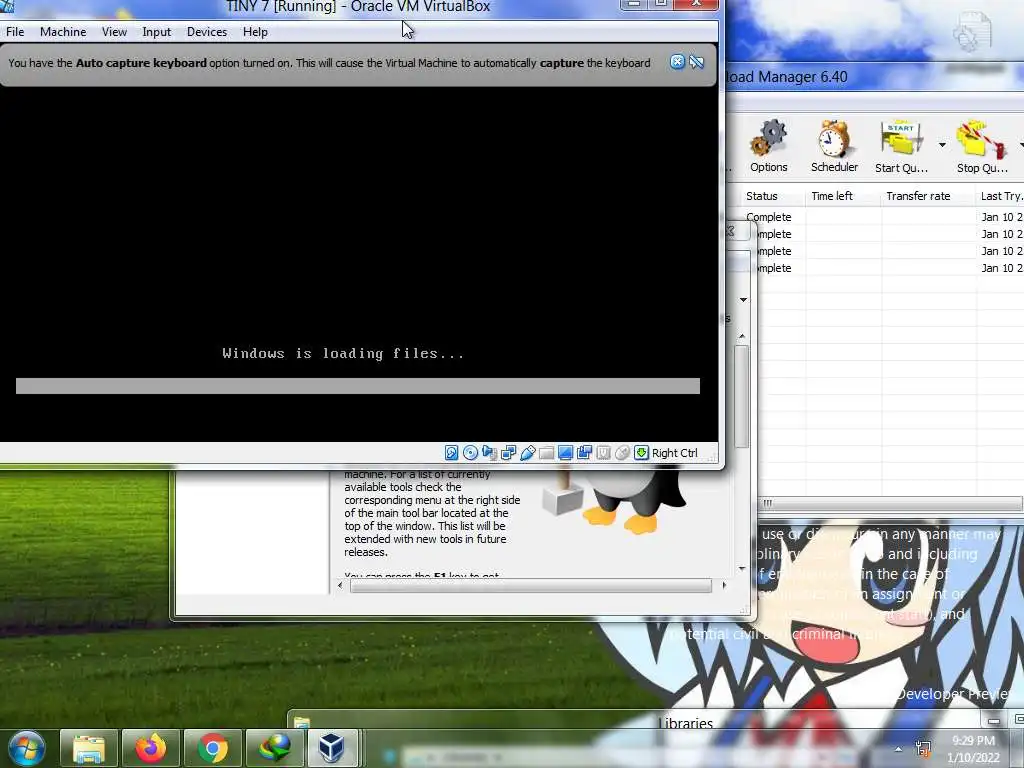Click the audio indicator icon in VM status bar

(x=489, y=453)
